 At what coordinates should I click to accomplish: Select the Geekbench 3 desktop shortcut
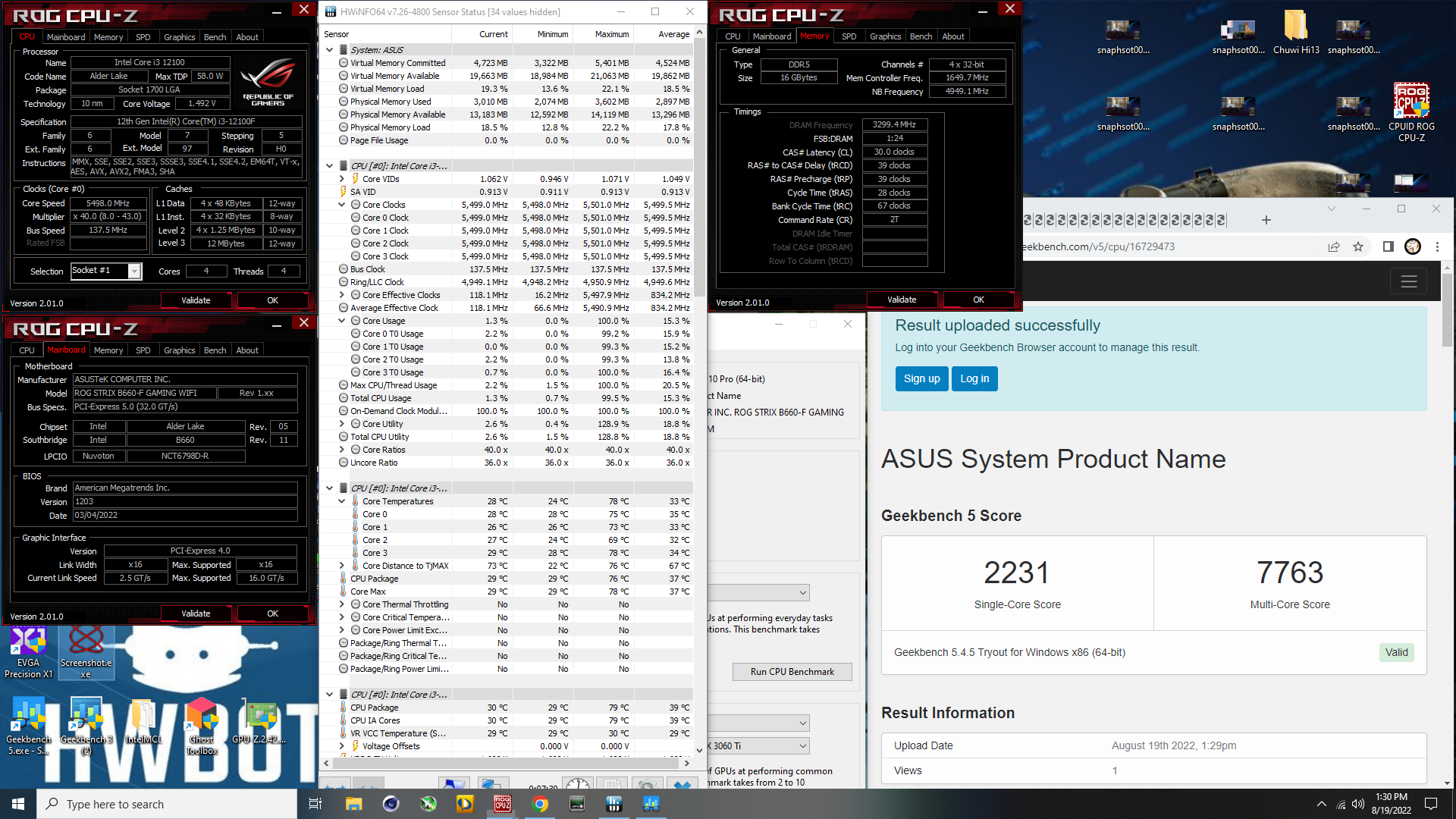pos(86,726)
